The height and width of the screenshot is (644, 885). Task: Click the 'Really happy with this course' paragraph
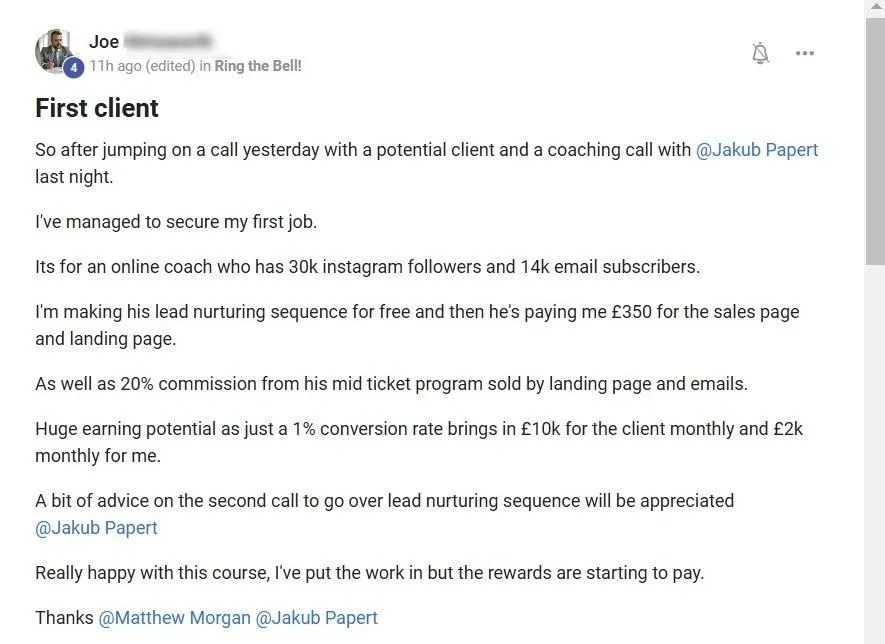(x=370, y=573)
